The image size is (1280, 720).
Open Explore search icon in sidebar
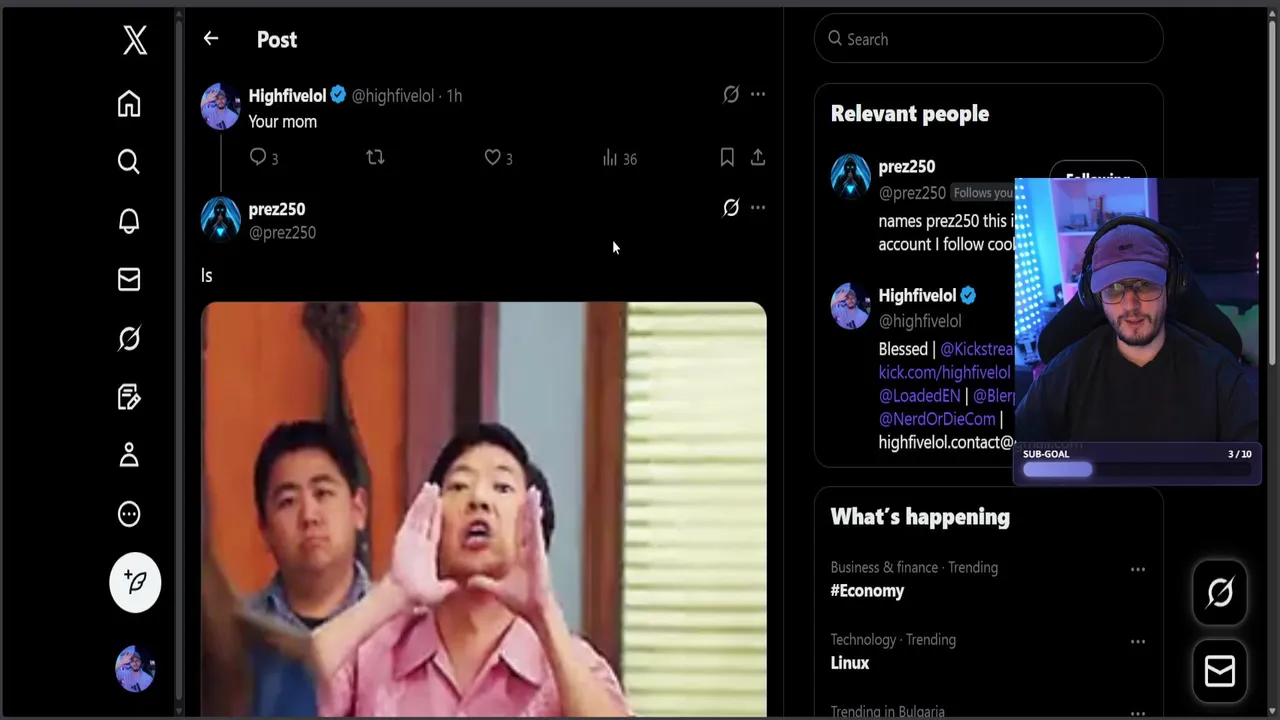click(x=129, y=162)
